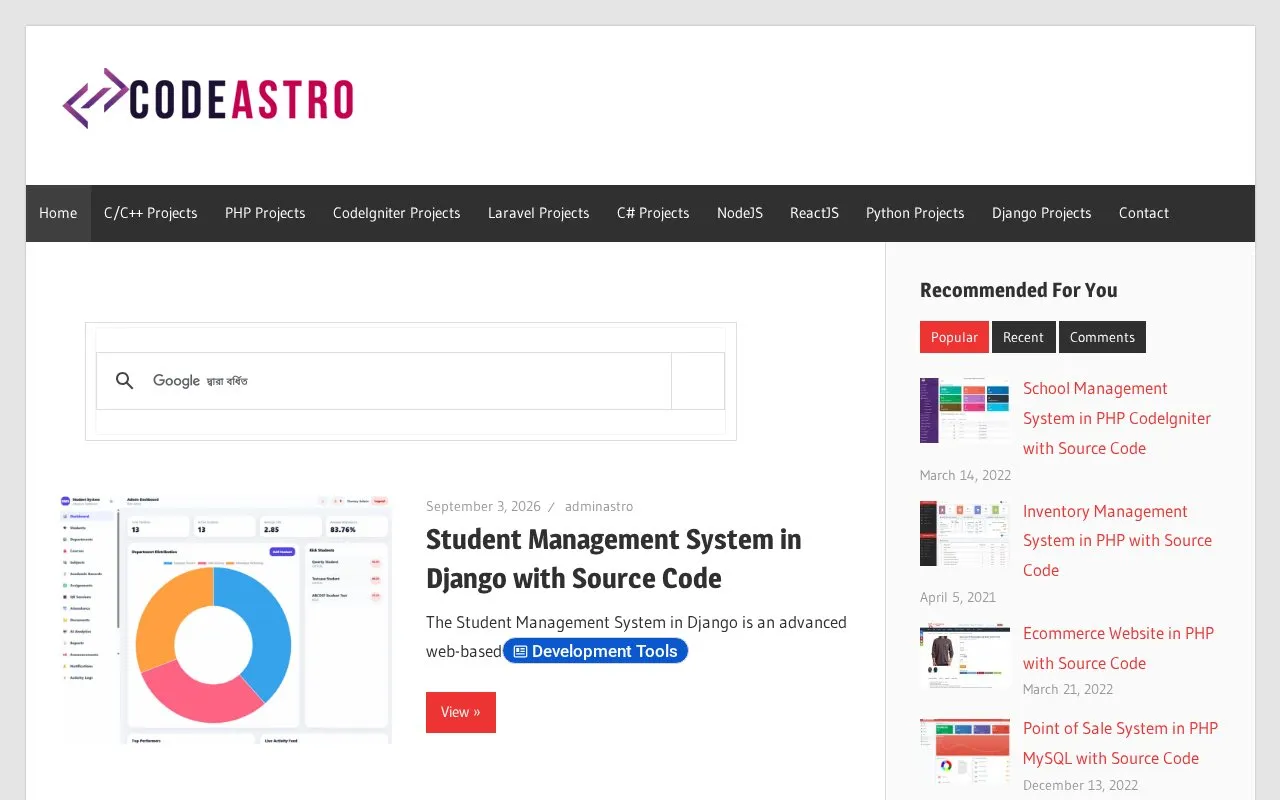The width and height of the screenshot is (1280, 800).
Task: Open the adminastro author link
Action: [599, 506]
